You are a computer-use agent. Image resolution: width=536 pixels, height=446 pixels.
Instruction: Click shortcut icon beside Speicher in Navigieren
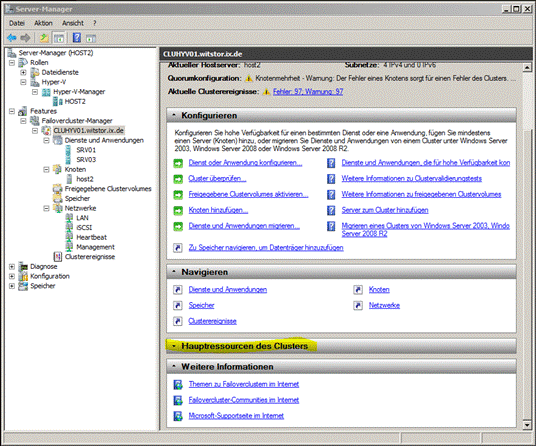pyautogui.click(x=178, y=306)
